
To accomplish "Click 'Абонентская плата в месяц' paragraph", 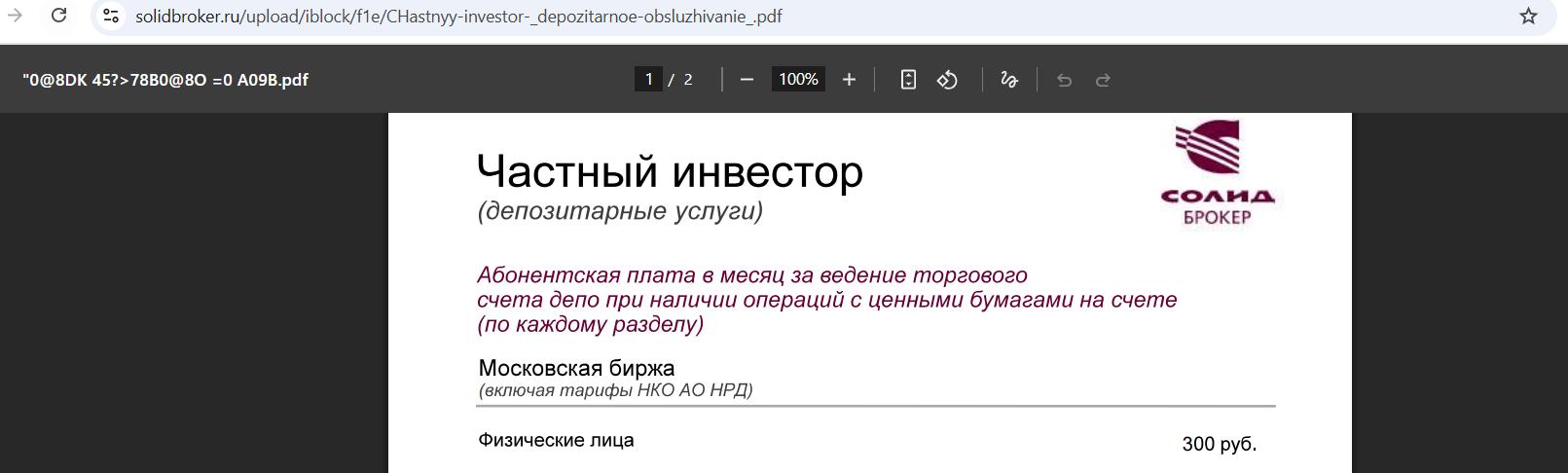I will [827, 300].
